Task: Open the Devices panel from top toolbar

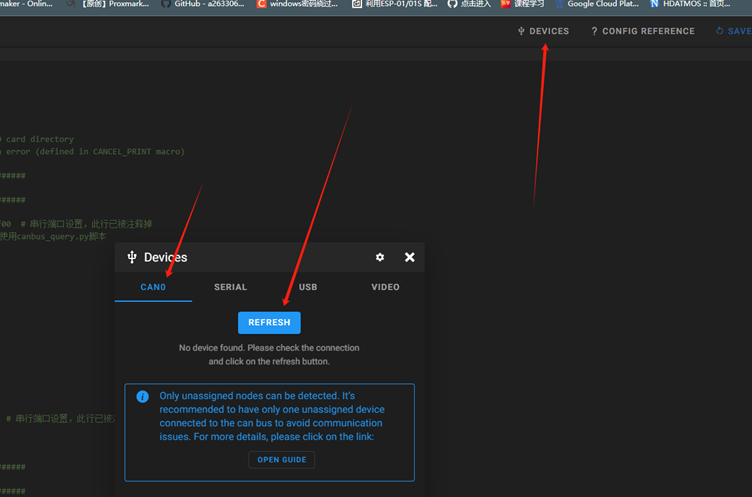Action: coord(543,31)
